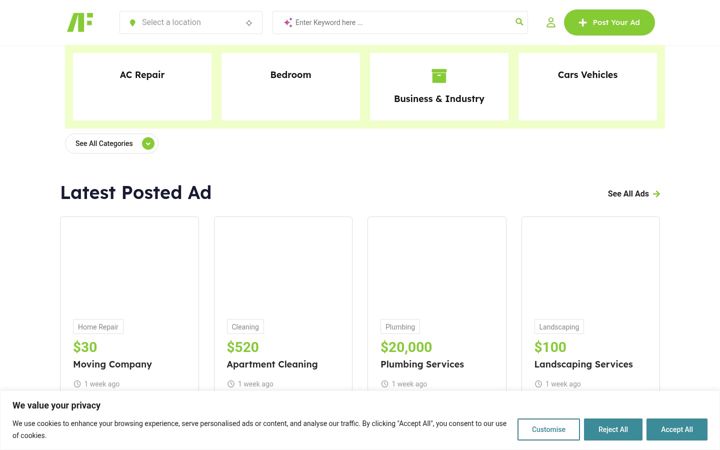Open the Business & Industry category
The height and width of the screenshot is (450, 720).
click(439, 86)
